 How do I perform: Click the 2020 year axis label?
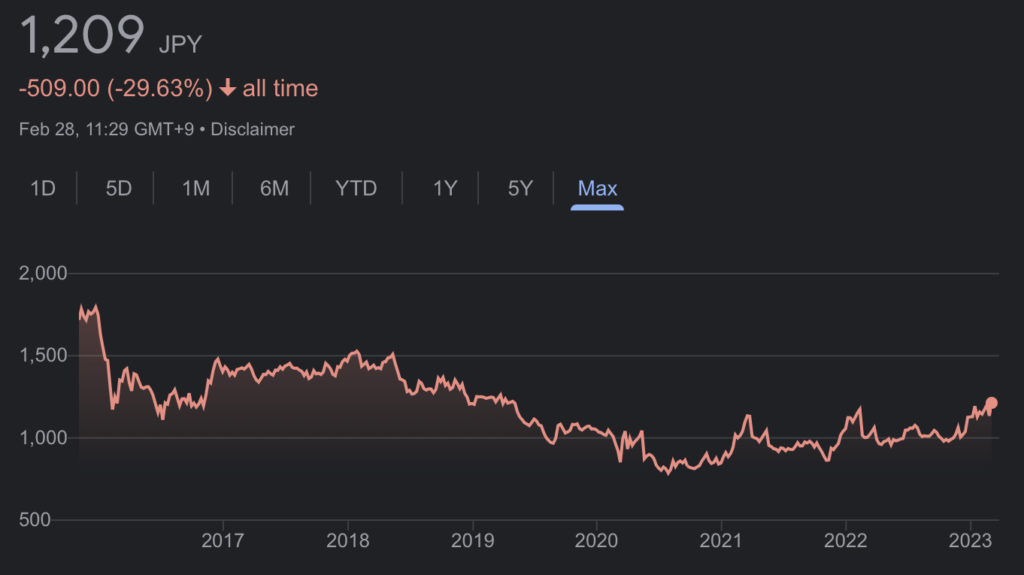coord(596,540)
